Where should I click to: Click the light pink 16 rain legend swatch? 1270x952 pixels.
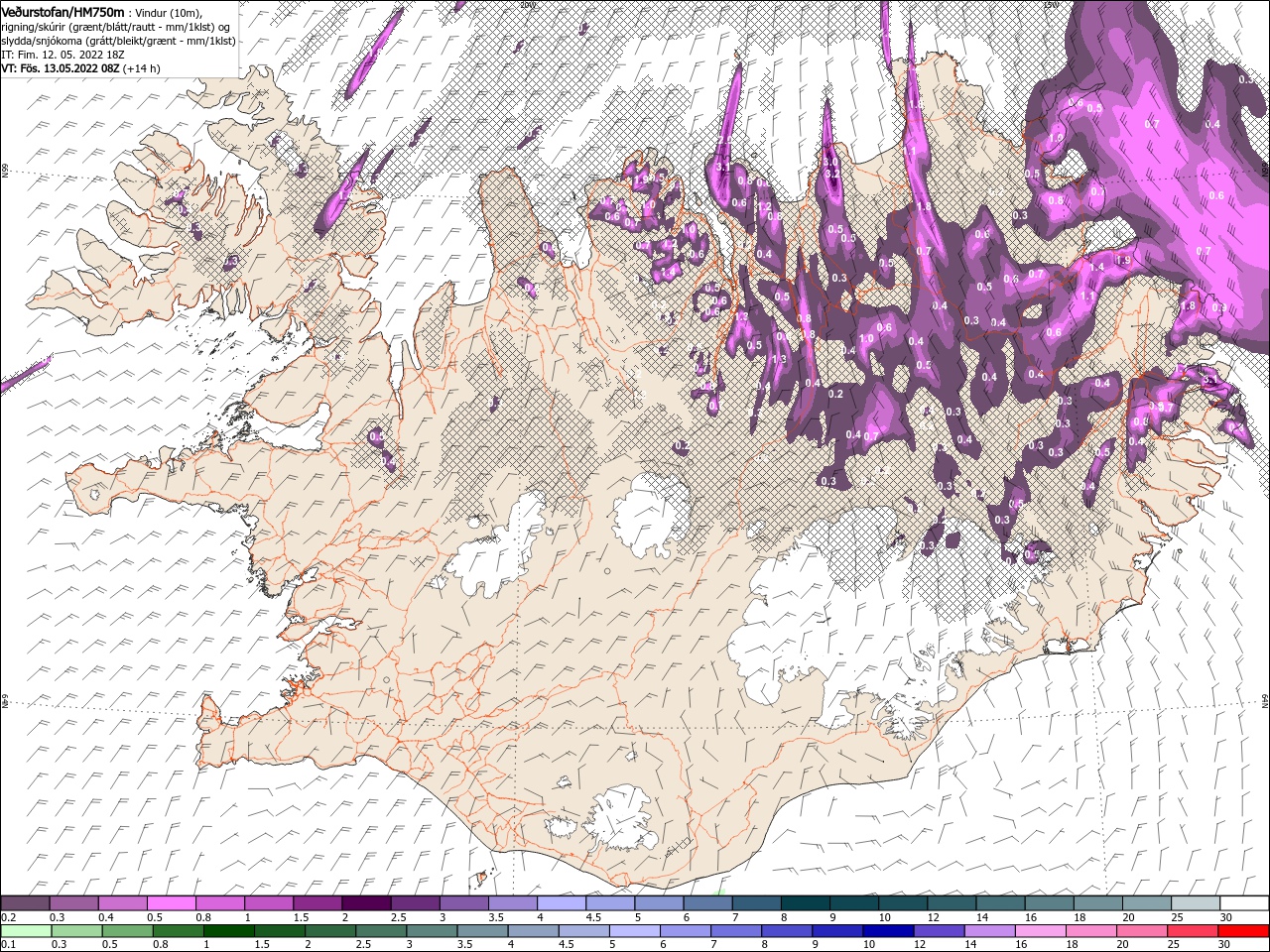1039,931
